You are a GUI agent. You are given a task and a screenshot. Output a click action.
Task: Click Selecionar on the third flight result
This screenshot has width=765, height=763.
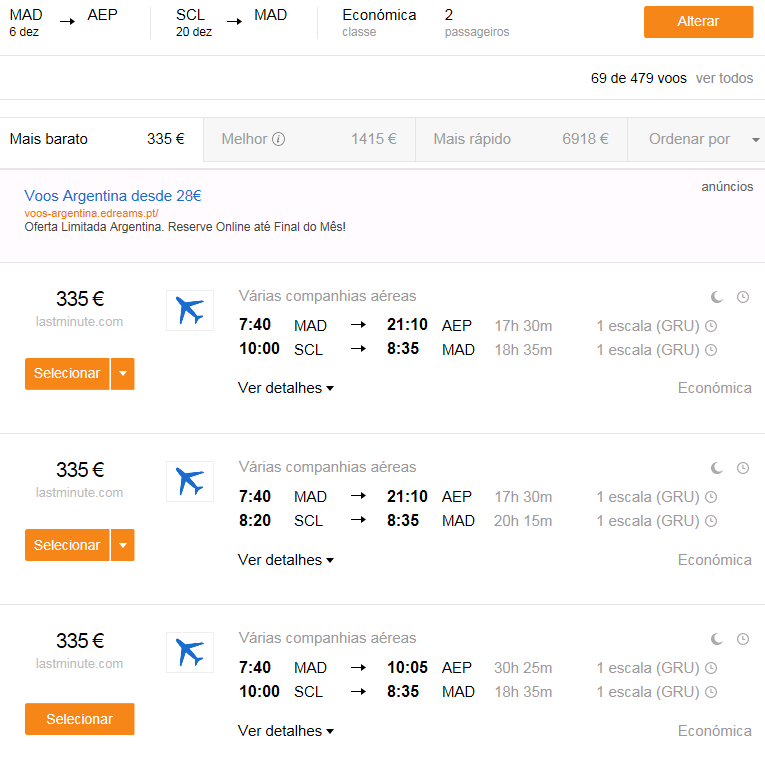(x=80, y=719)
